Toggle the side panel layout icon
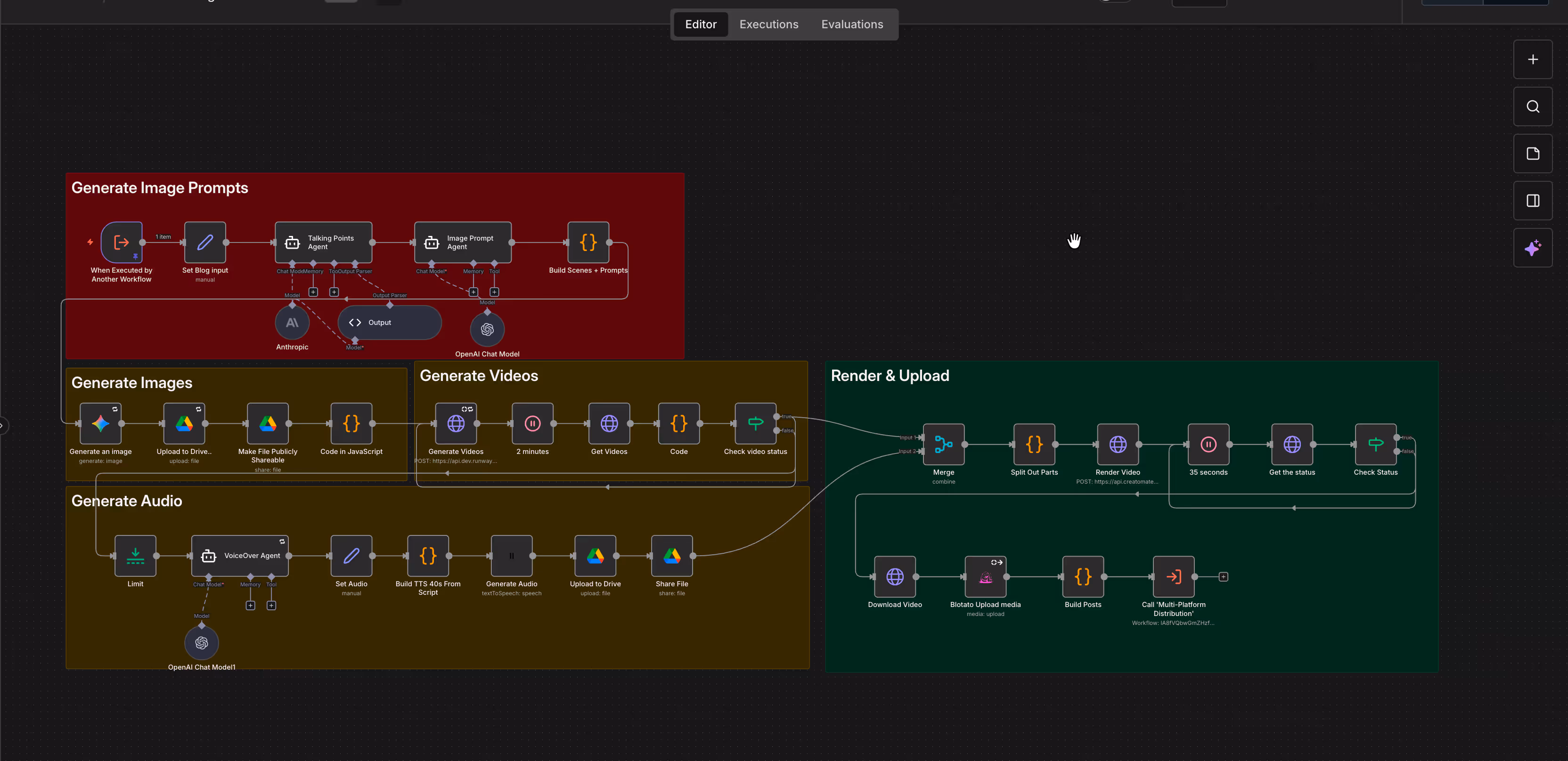The height and width of the screenshot is (761, 1568). pos(1532,201)
